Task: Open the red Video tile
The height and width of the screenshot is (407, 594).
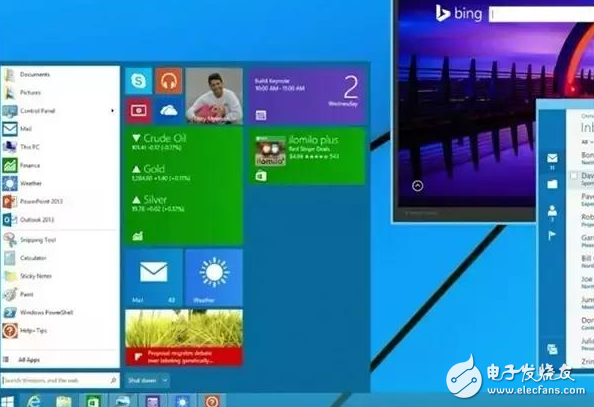Action: point(139,110)
